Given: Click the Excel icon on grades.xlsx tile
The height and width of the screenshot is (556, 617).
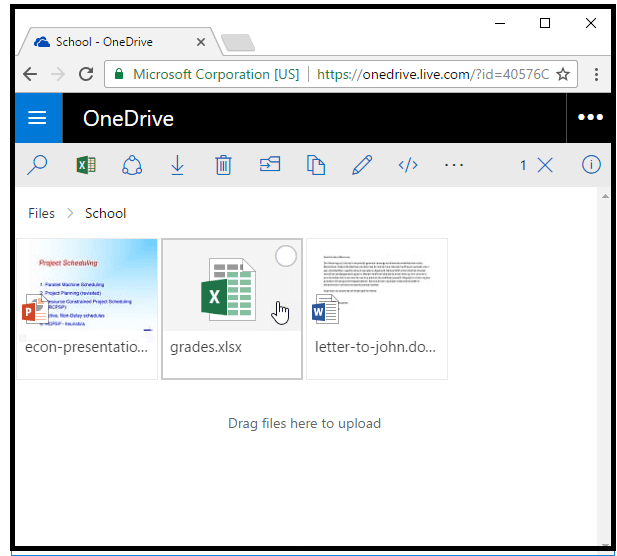Looking at the screenshot, I should [x=228, y=289].
